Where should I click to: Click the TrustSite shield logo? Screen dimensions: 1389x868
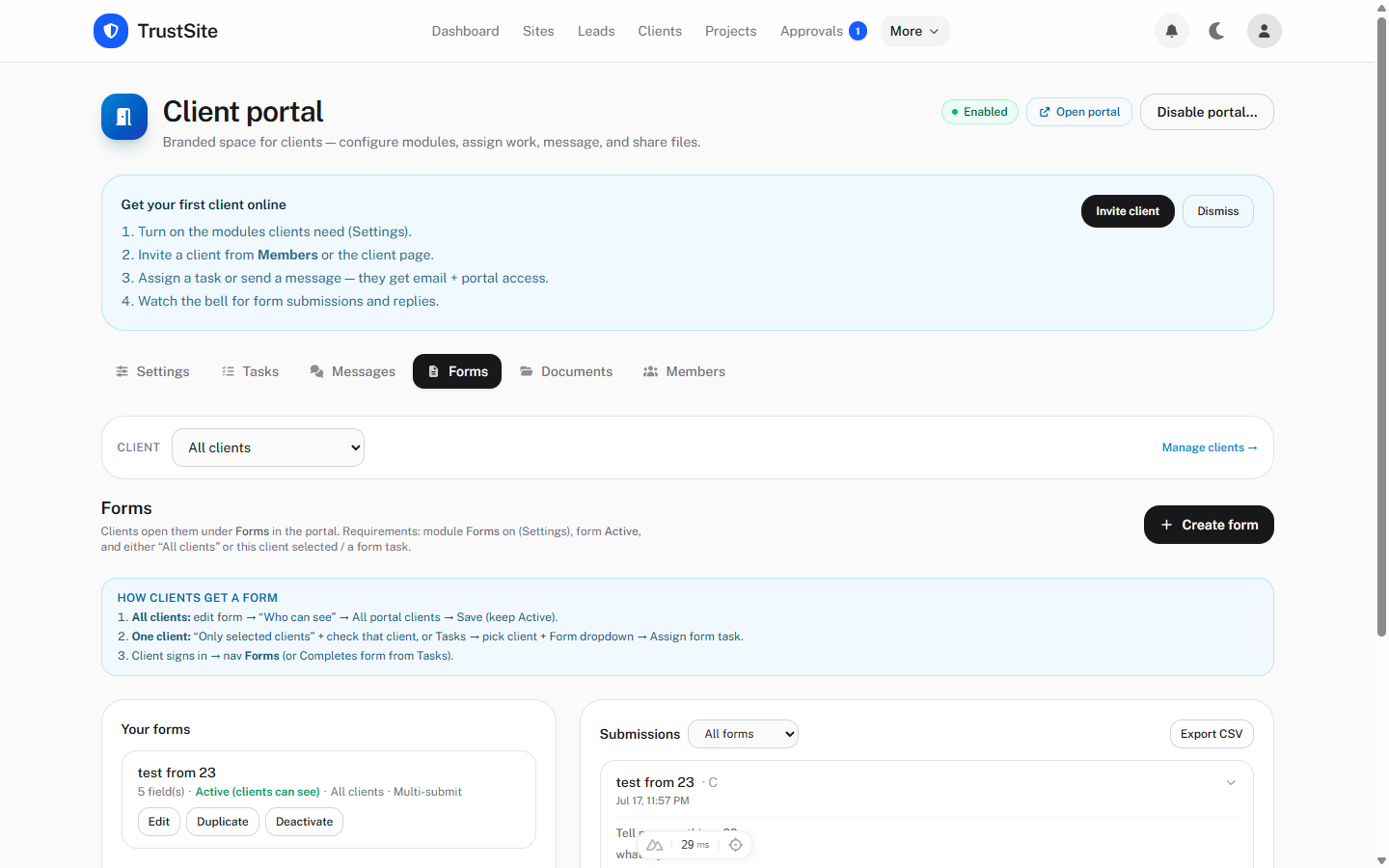pyautogui.click(x=111, y=31)
